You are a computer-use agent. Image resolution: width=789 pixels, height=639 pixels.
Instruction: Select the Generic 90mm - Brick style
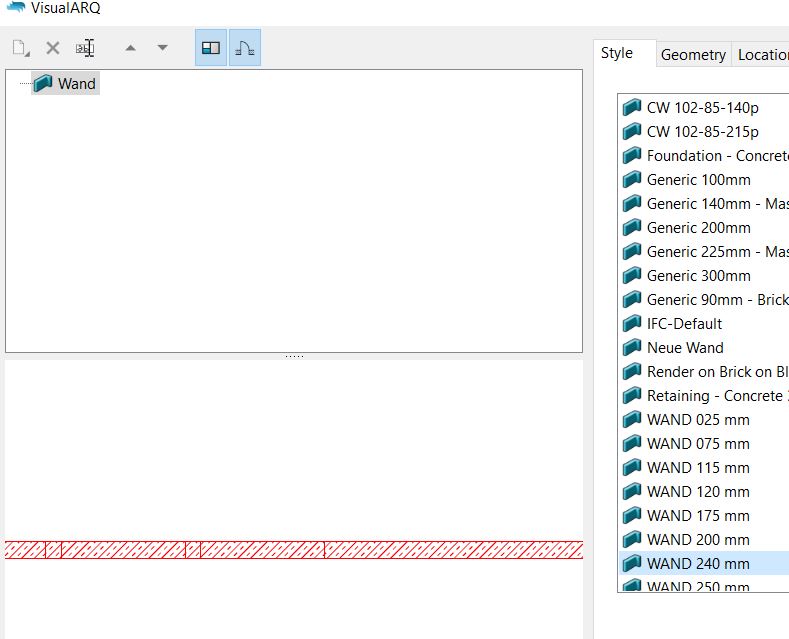pos(704,300)
